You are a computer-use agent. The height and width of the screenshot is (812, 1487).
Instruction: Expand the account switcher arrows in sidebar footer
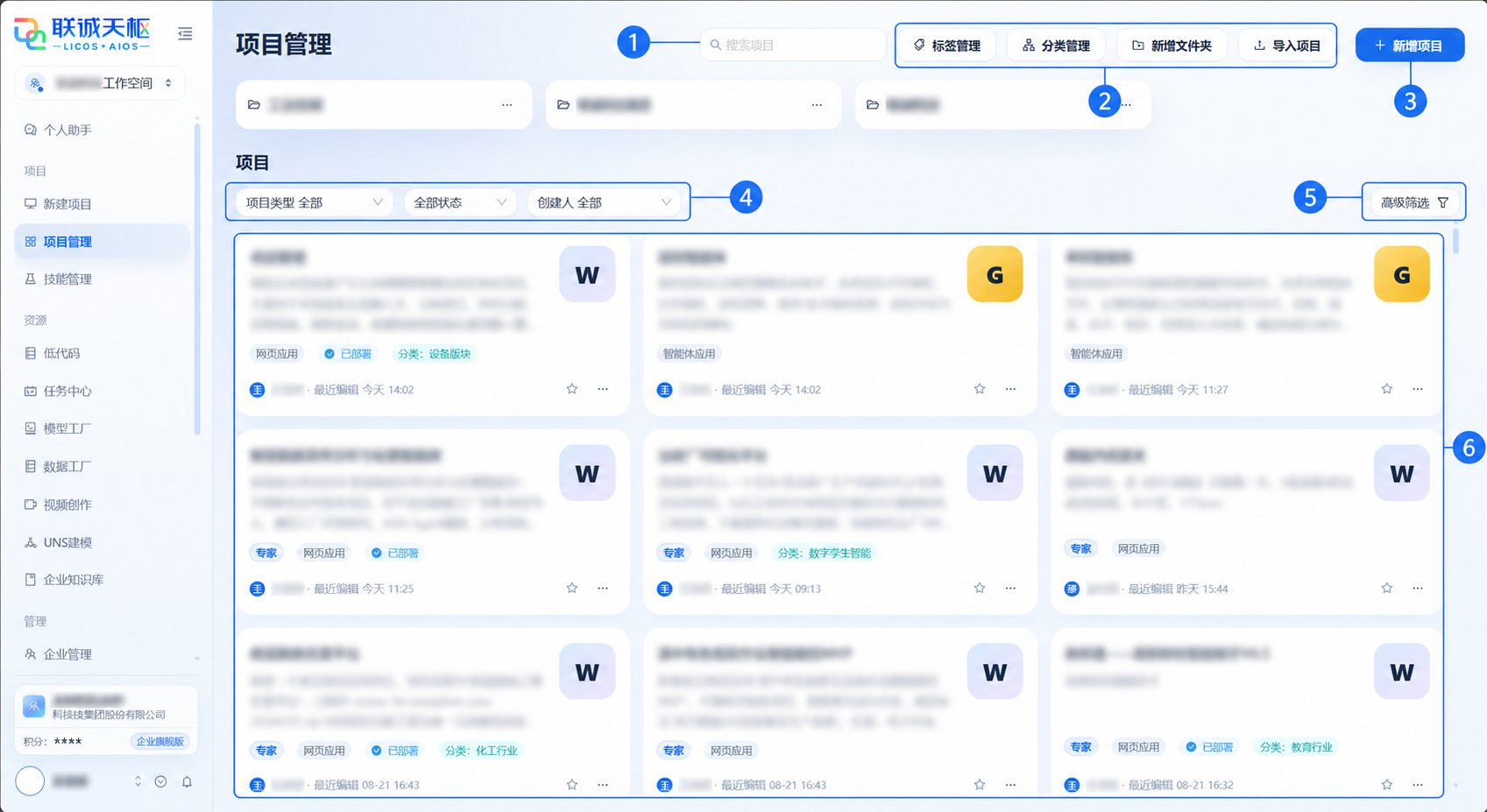(138, 781)
